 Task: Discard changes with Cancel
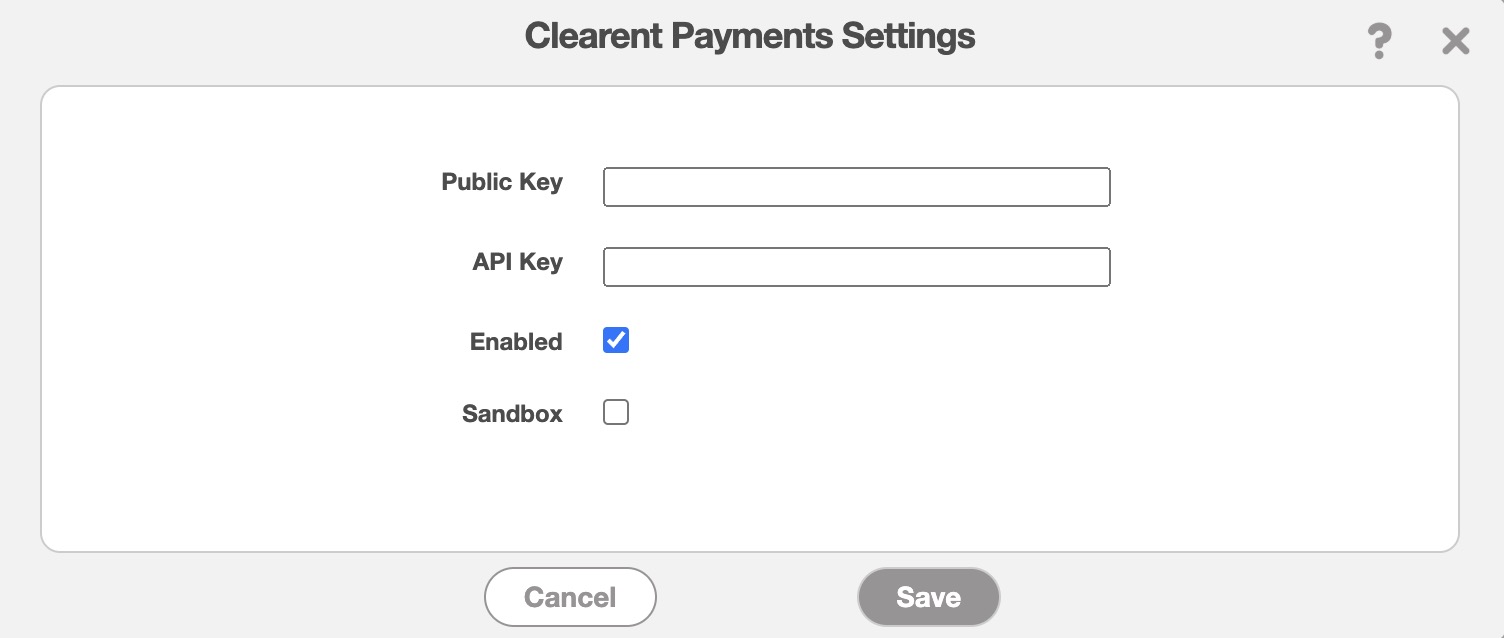570,597
